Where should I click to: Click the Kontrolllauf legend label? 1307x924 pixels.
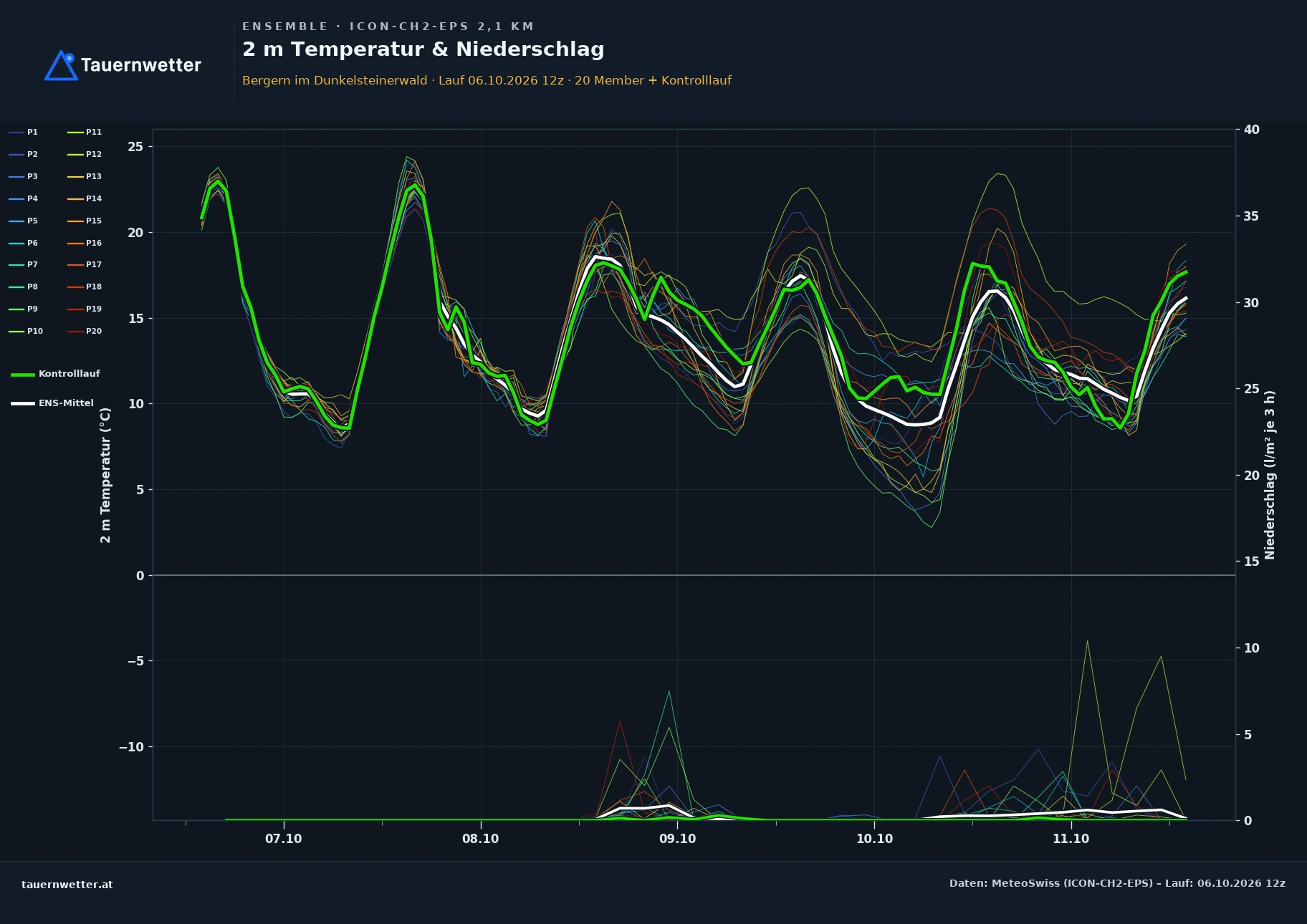point(69,374)
